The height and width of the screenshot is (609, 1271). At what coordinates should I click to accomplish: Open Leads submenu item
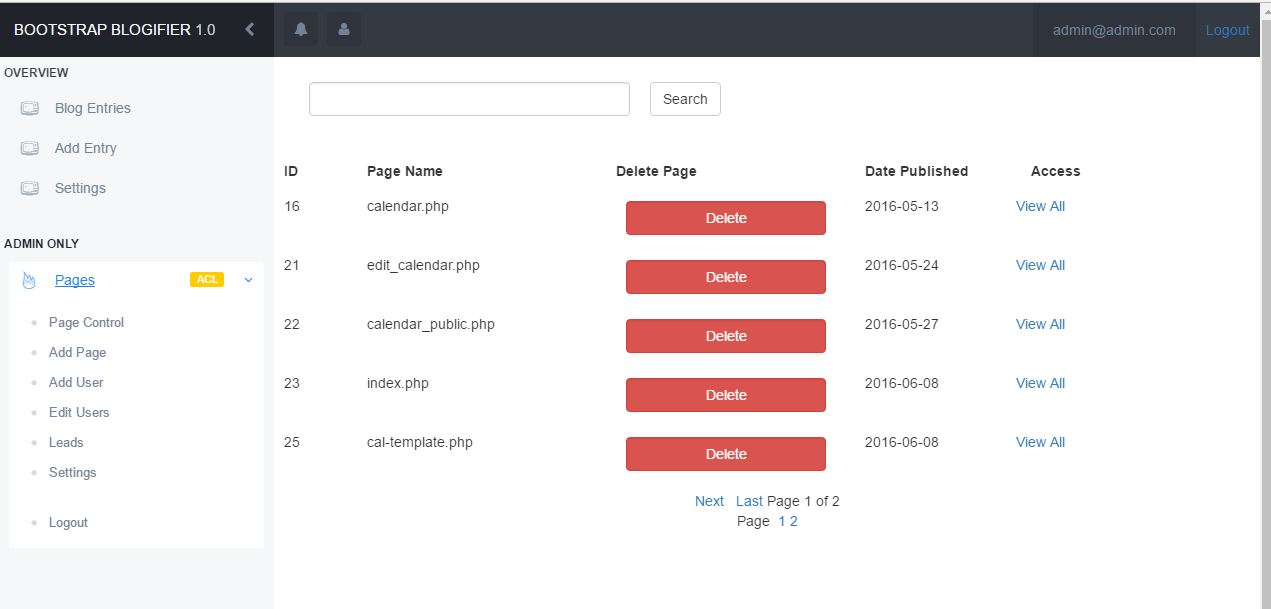(66, 442)
